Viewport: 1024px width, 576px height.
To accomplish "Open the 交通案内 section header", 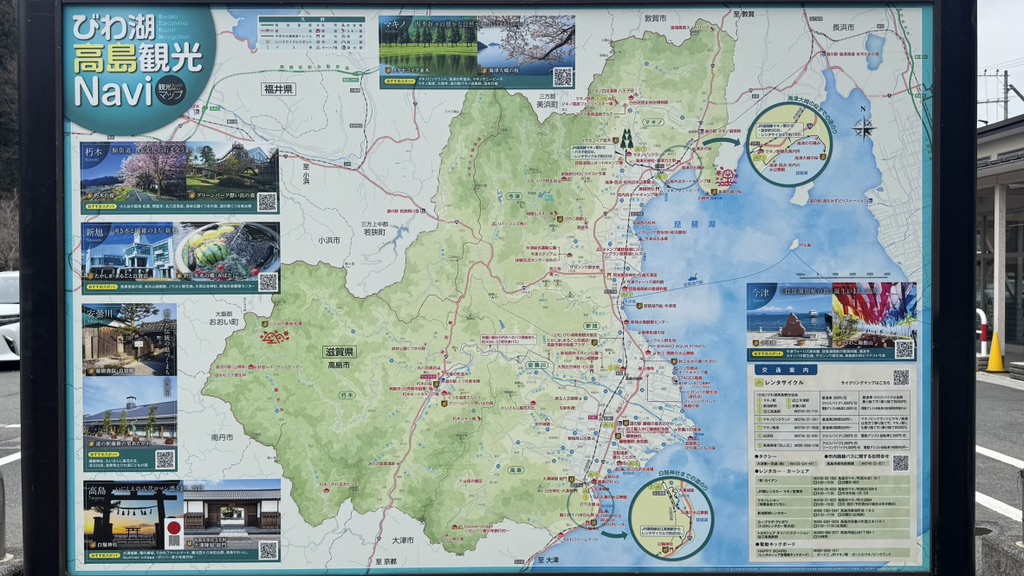I will [x=786, y=370].
